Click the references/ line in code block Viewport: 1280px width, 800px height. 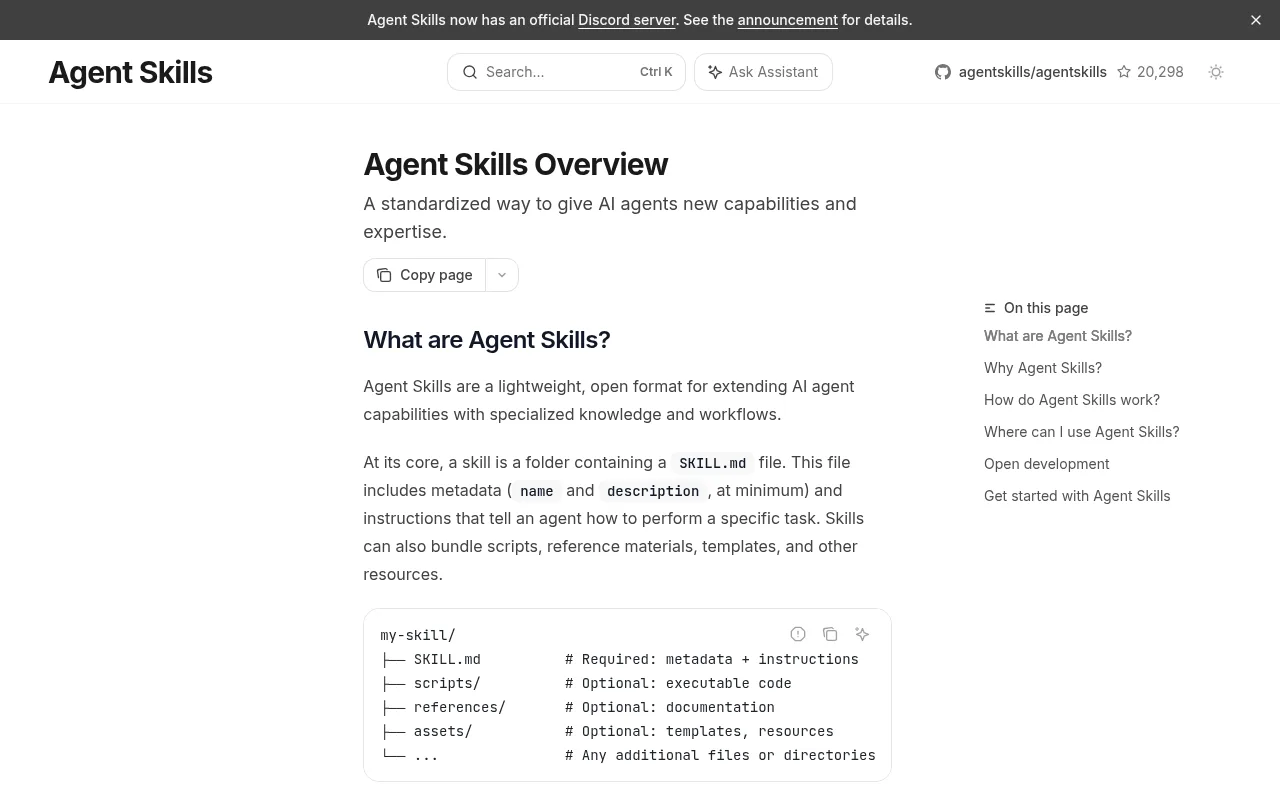pos(460,707)
